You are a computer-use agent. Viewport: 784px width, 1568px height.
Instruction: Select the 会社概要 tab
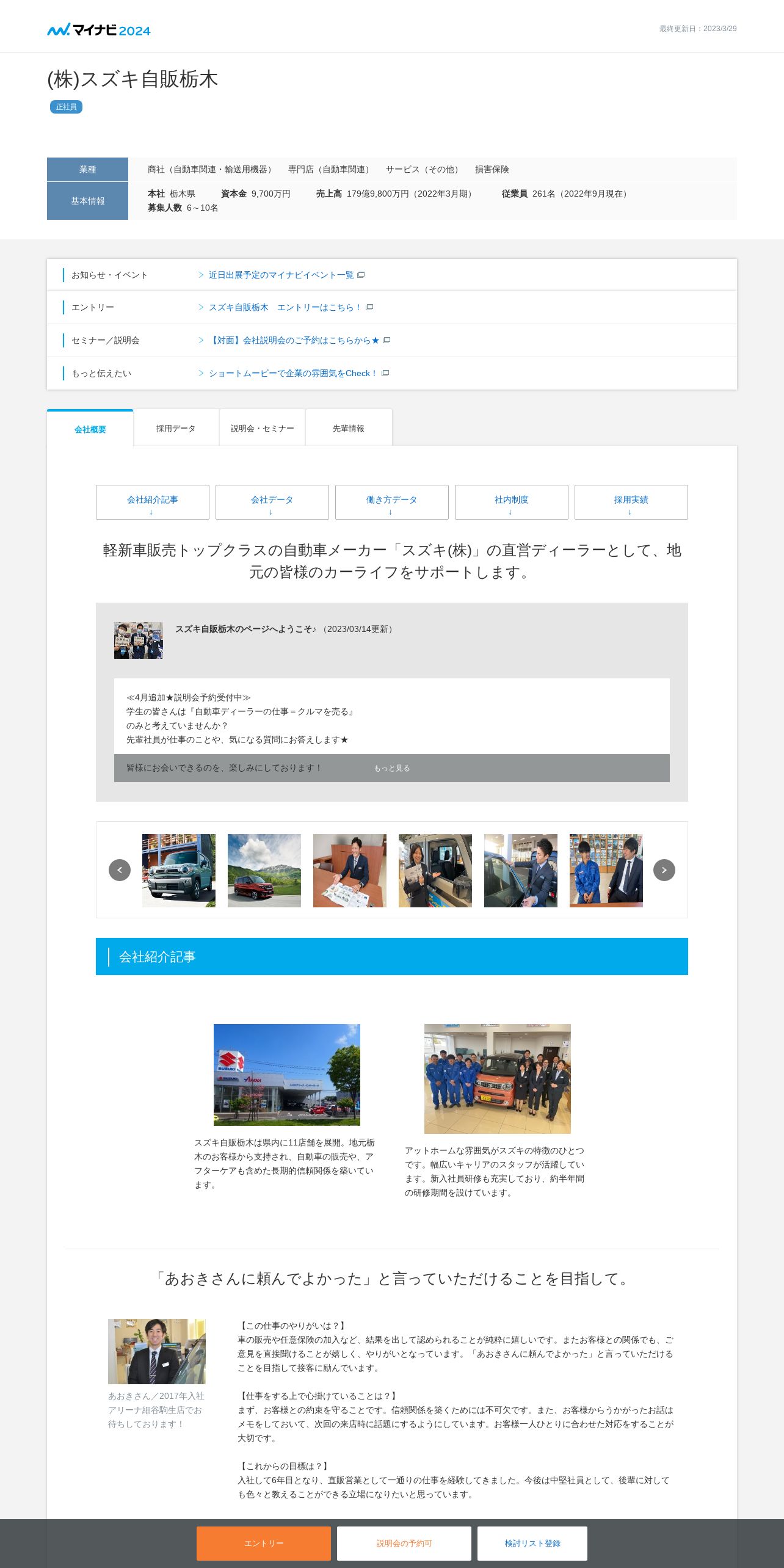pyautogui.click(x=90, y=429)
